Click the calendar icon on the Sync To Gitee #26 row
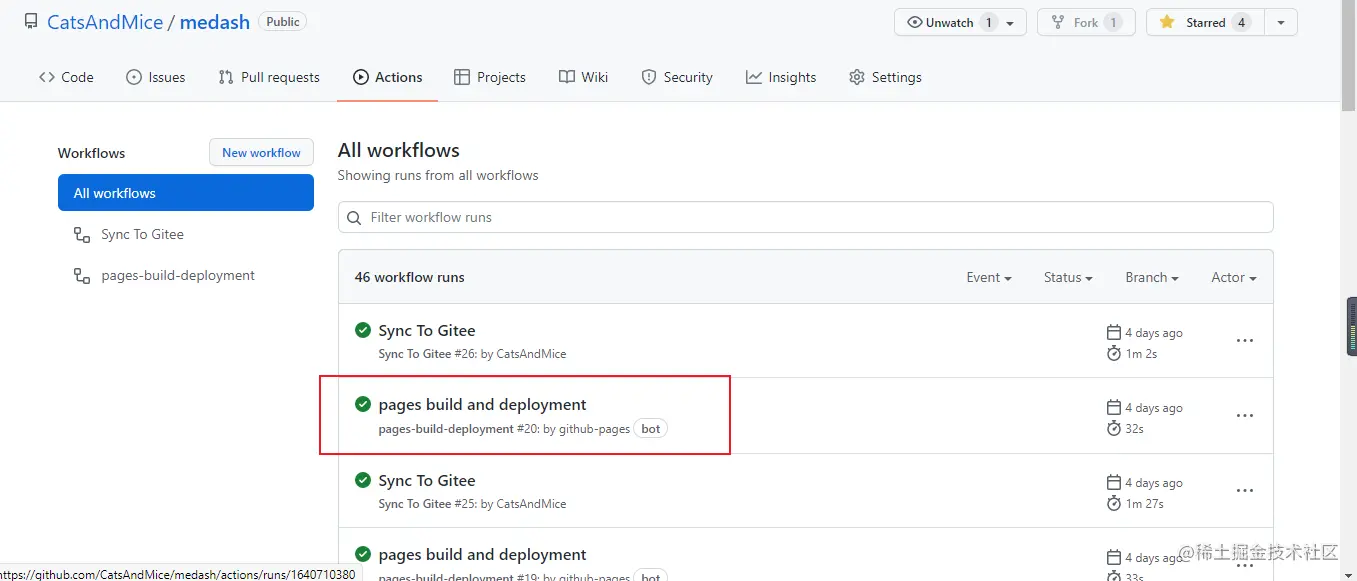Viewport: 1357px width, 581px height. [x=1114, y=332]
